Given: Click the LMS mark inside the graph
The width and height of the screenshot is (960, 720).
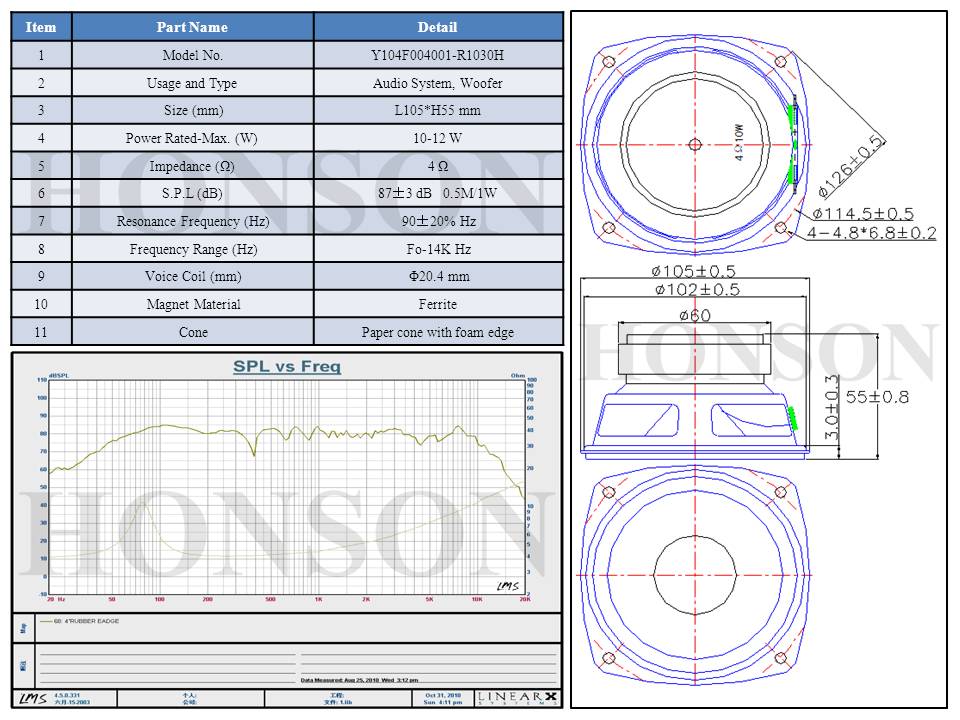Looking at the screenshot, I should click(x=507, y=585).
